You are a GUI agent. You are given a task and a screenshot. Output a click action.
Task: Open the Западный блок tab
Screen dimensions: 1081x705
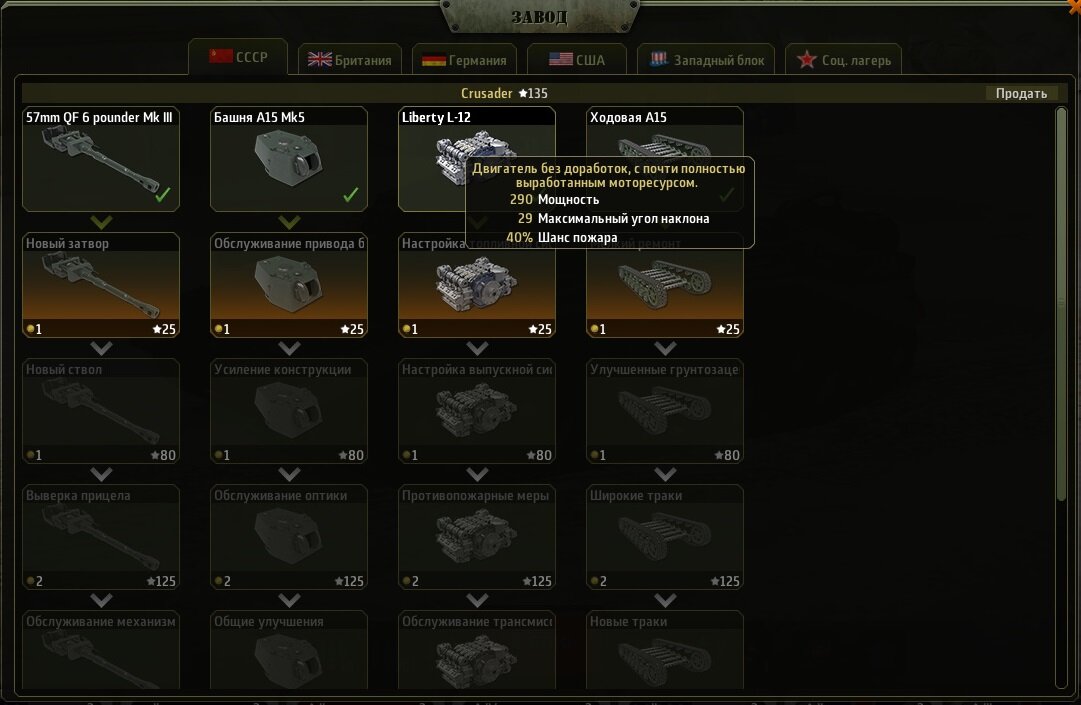(x=707, y=60)
